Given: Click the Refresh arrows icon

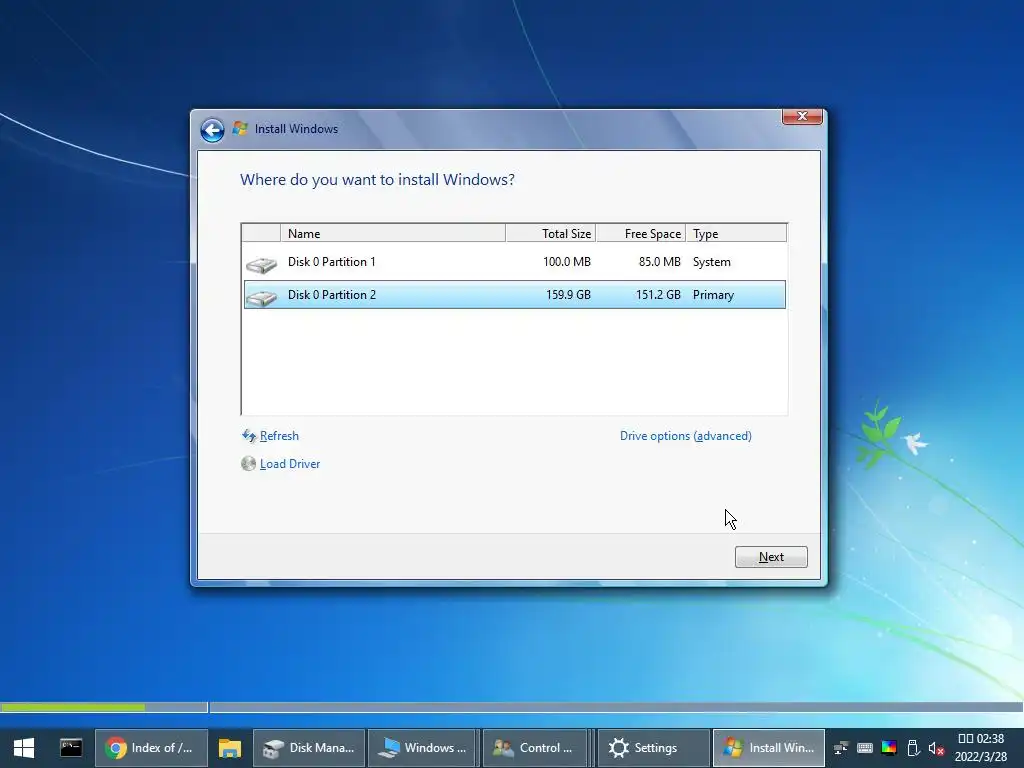Looking at the screenshot, I should 249,436.
